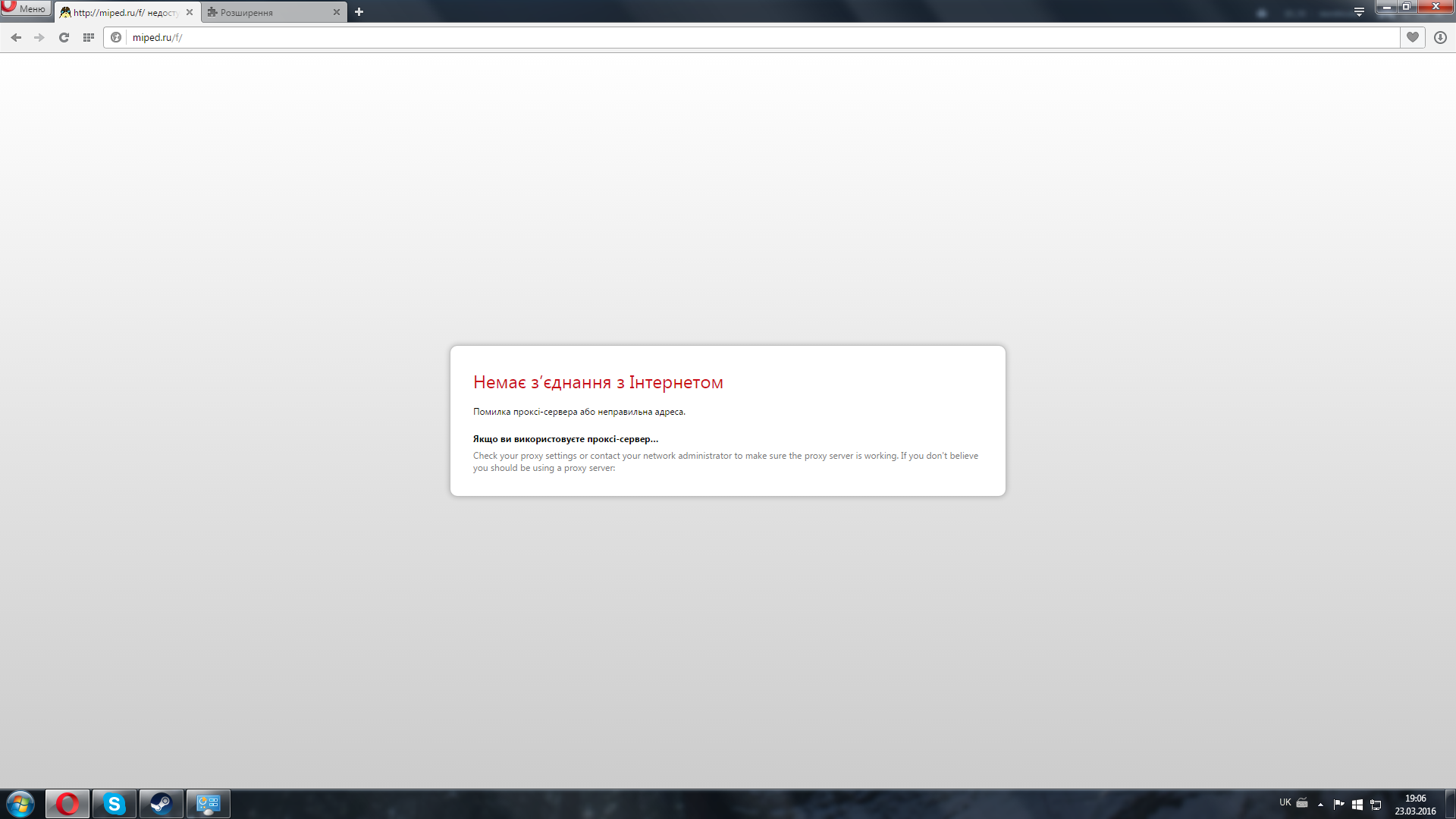Open the control panel taskbar item
This screenshot has width=1456, height=819.
[209, 804]
